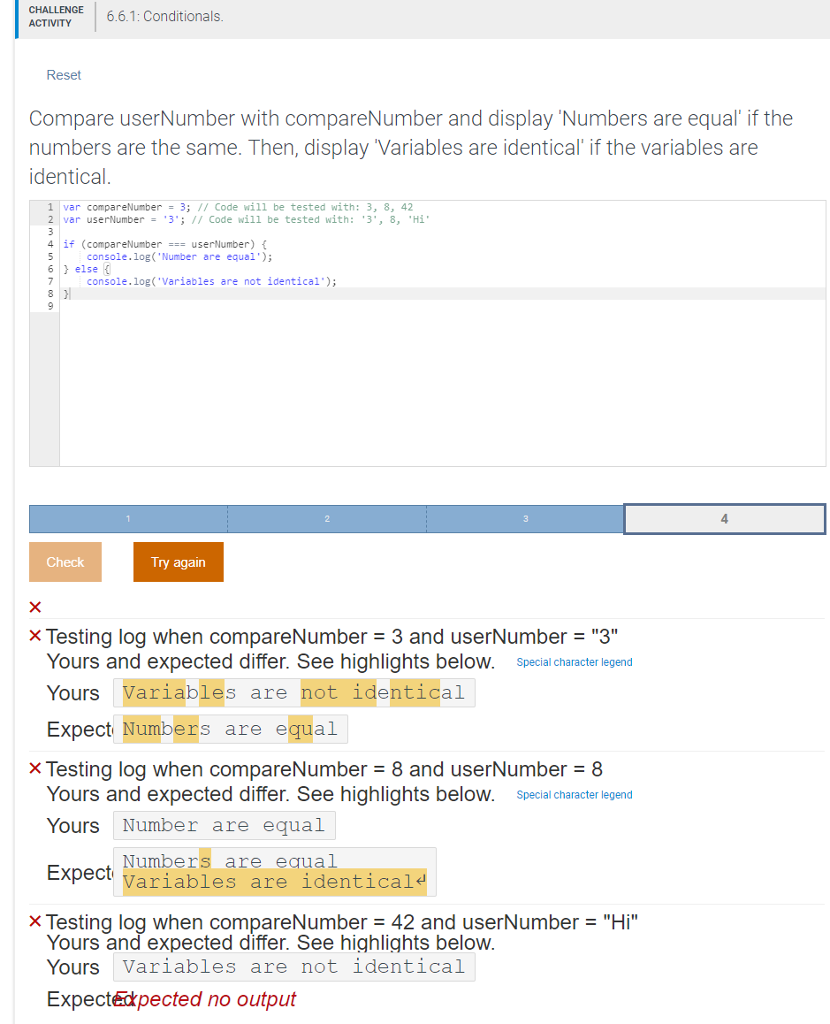The height and width of the screenshot is (1024, 830).
Task: Open Special character legend for the second test
Action: [x=574, y=794]
